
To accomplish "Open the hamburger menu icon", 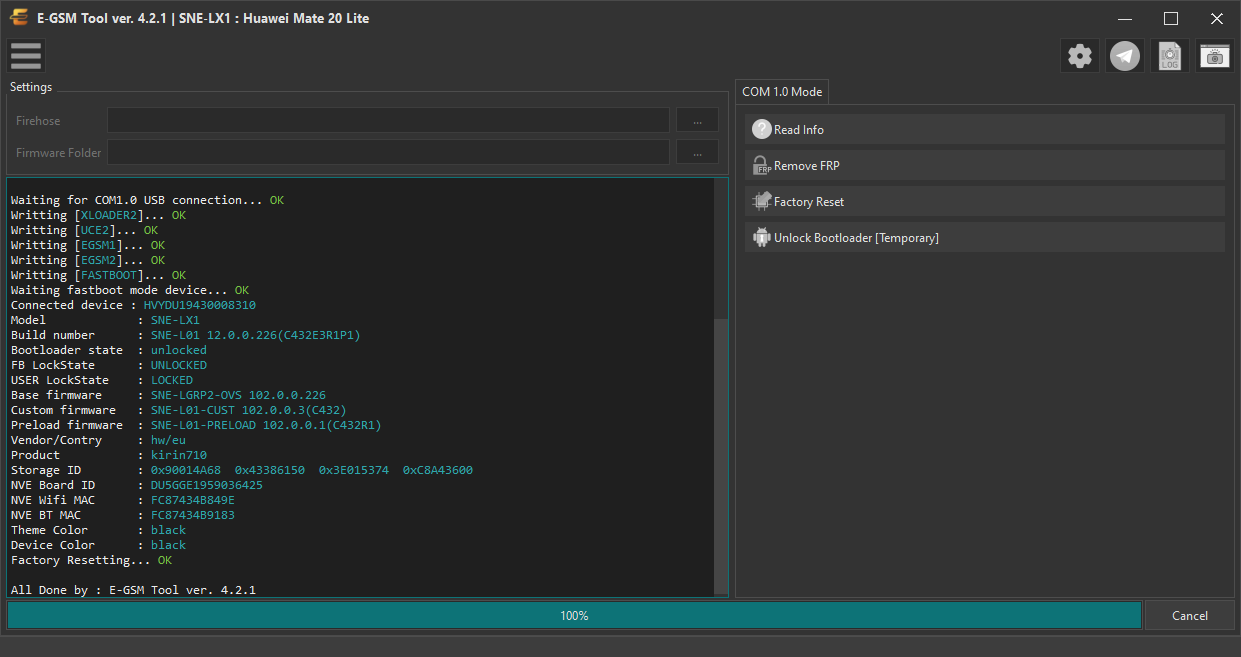I will [x=25, y=56].
